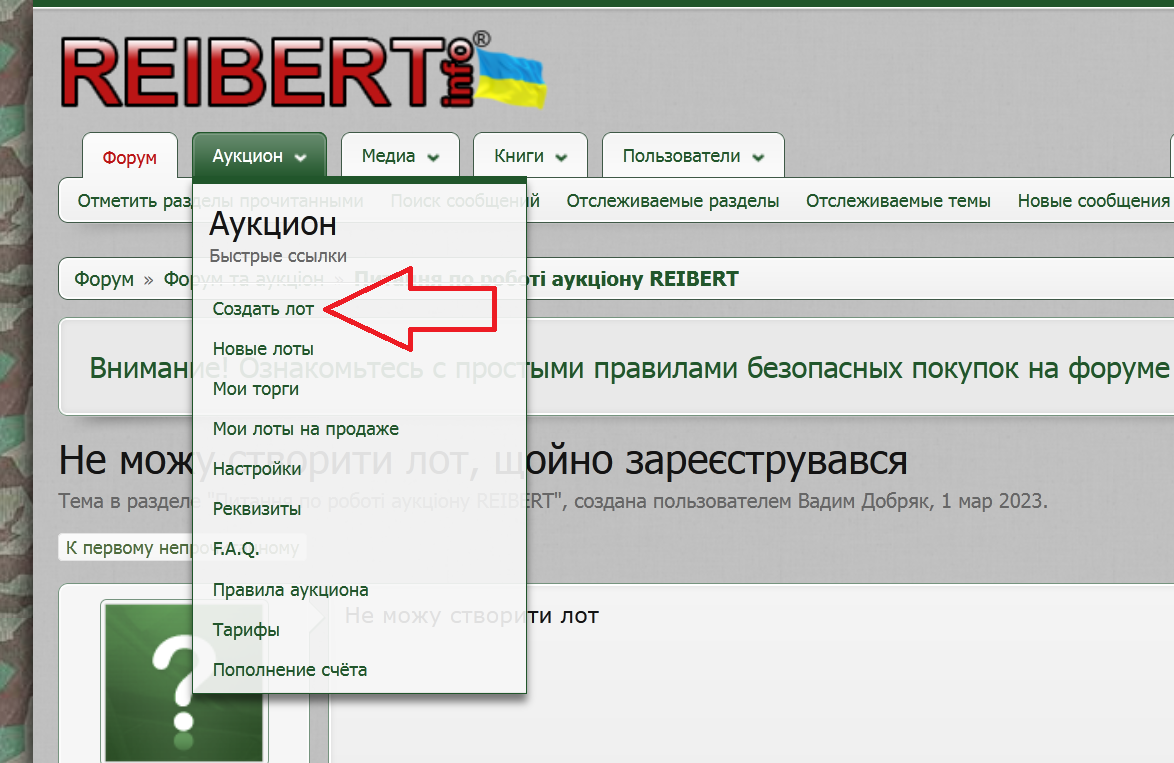Click the post text "Не можу створити лот"
The image size is (1174, 763).
click(x=472, y=615)
